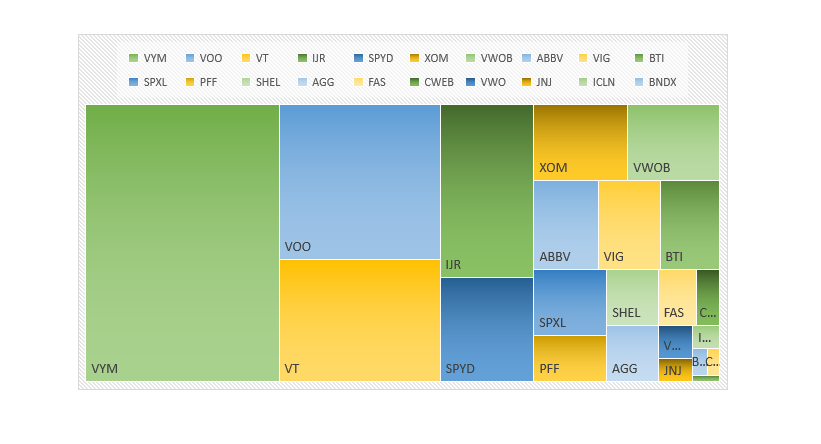Viewport: 821px width, 444px height.
Task: Click the VYM legend color swatch
Action: coord(134,59)
